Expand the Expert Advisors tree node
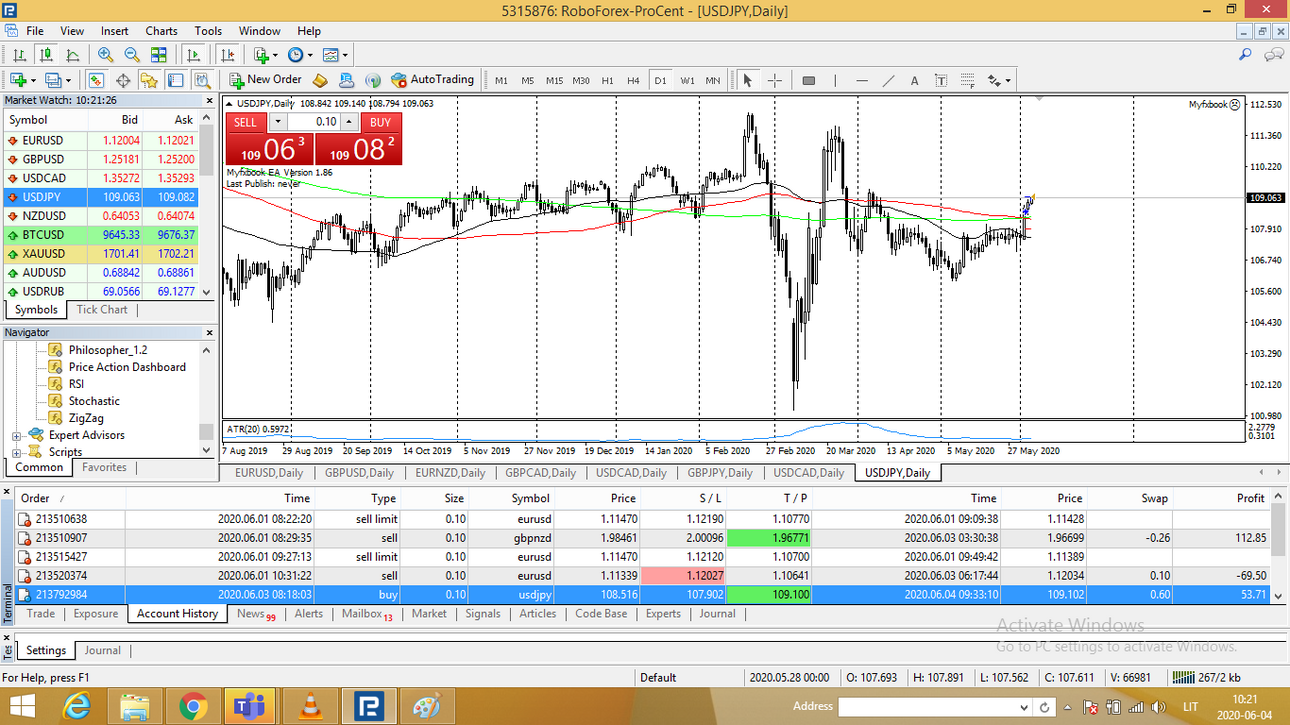 (16, 436)
